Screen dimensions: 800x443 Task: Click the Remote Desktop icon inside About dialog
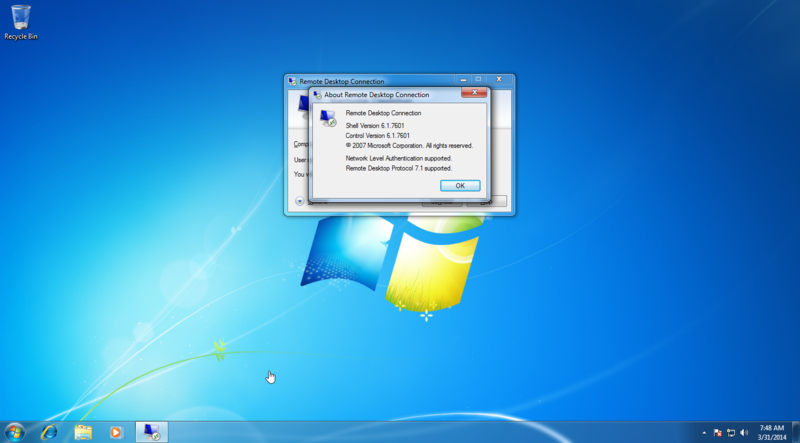(x=328, y=118)
